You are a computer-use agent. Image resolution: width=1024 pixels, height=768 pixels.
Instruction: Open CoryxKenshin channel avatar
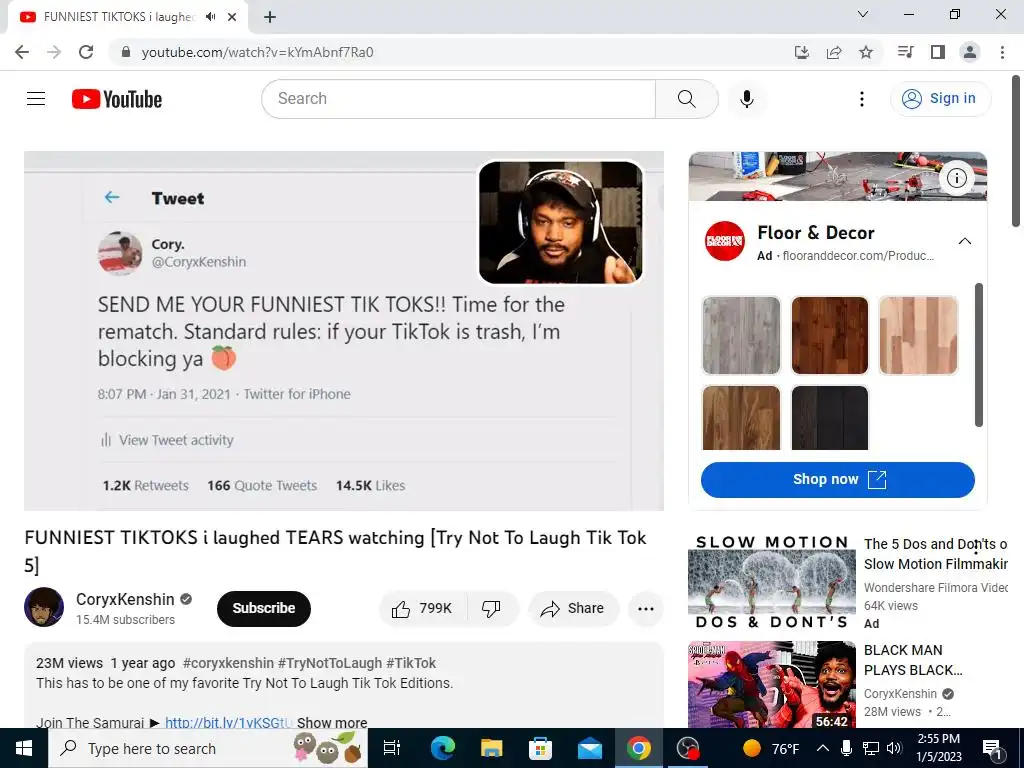click(44, 607)
